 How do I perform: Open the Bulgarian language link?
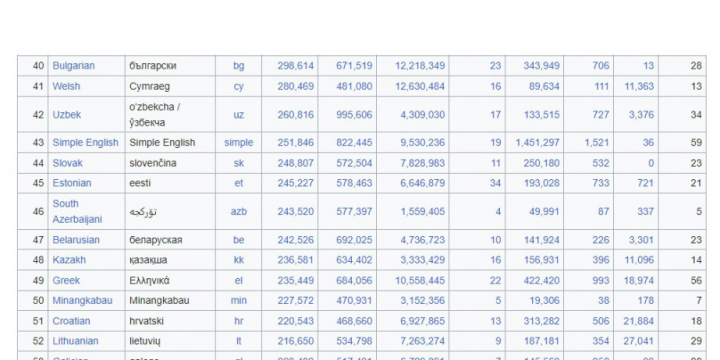pyautogui.click(x=73, y=66)
